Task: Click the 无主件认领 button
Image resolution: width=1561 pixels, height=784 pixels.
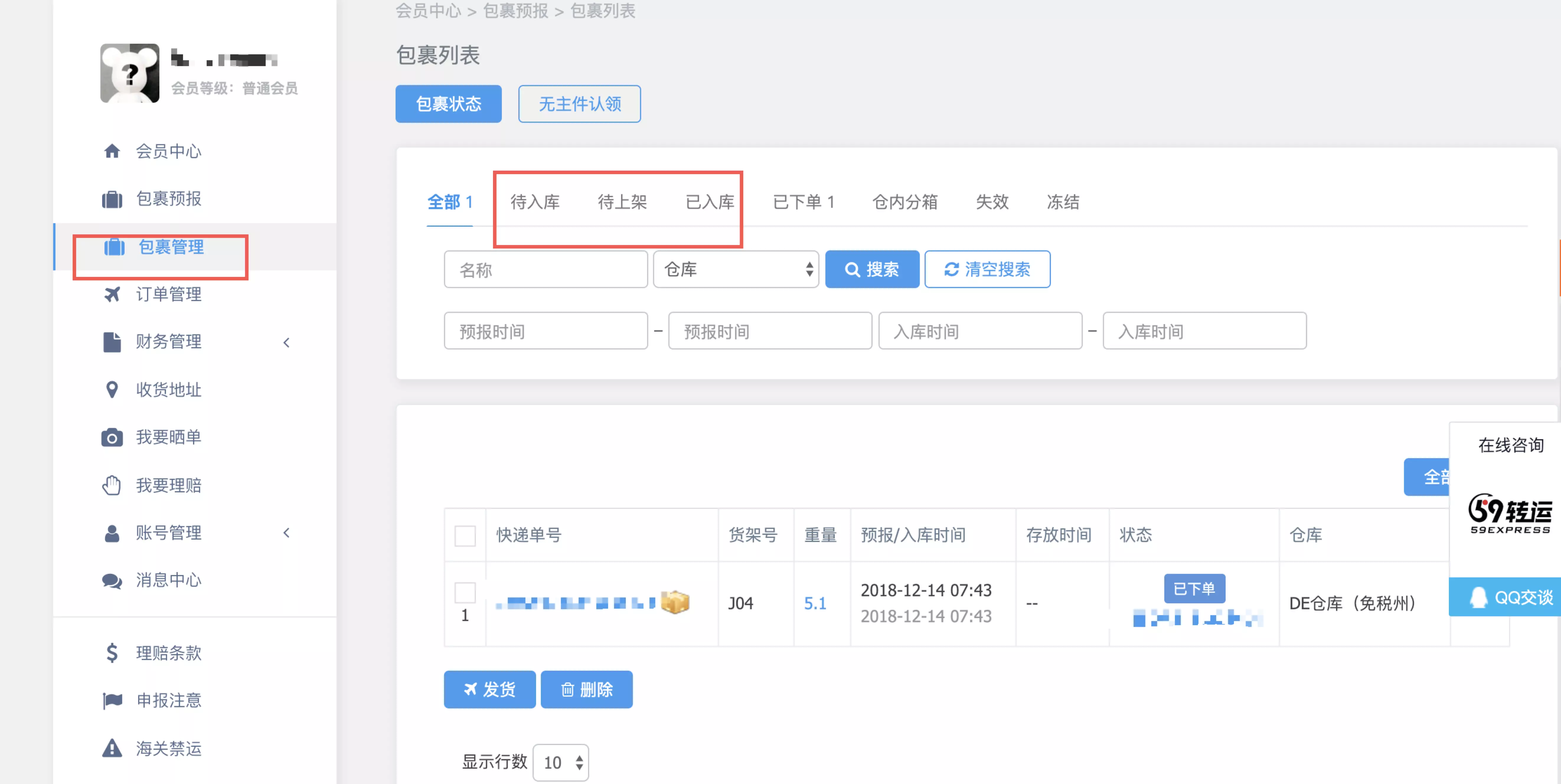Action: pyautogui.click(x=579, y=104)
